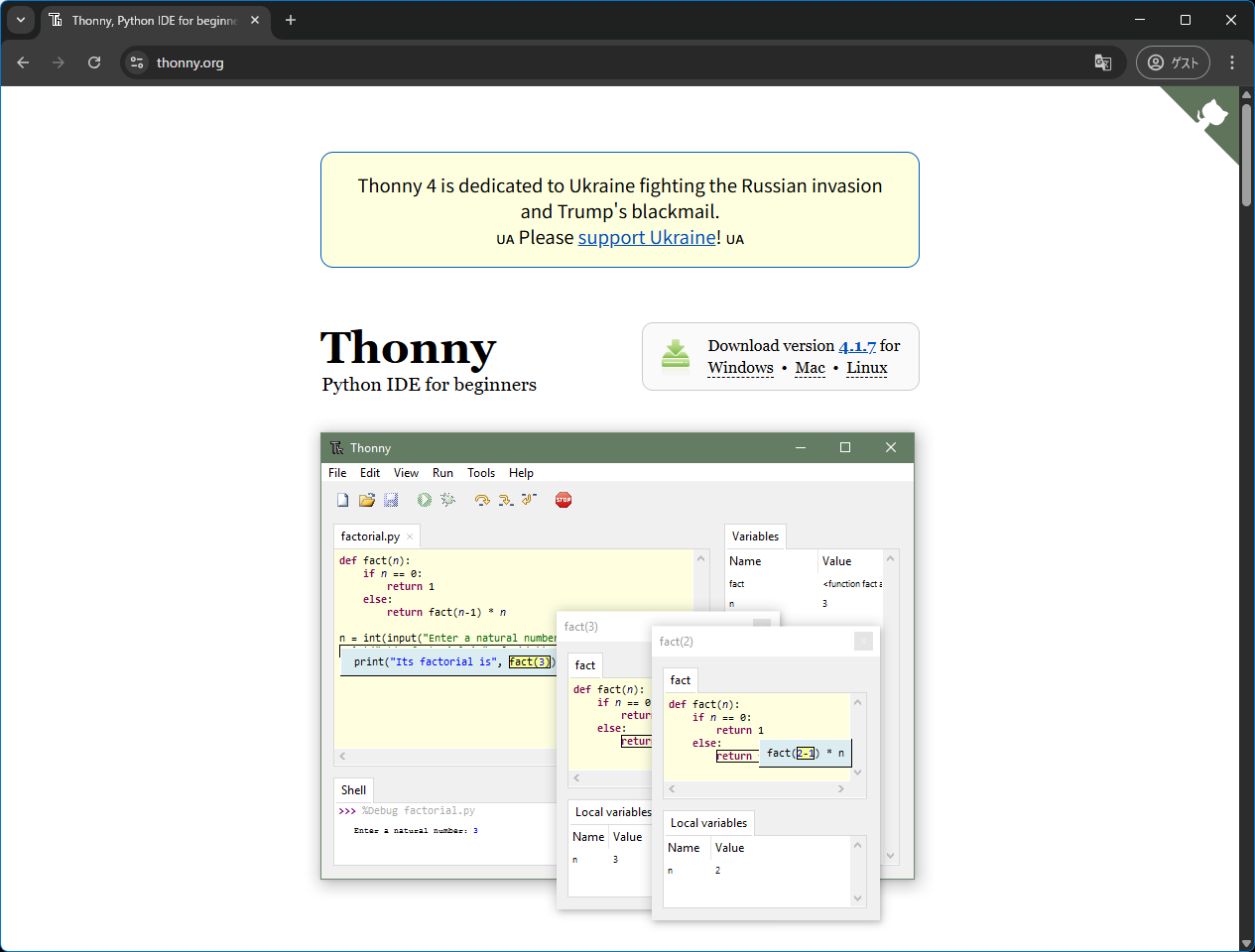This screenshot has height=952, width=1255.
Task: Open the Edit menu in Thonny
Action: click(370, 473)
